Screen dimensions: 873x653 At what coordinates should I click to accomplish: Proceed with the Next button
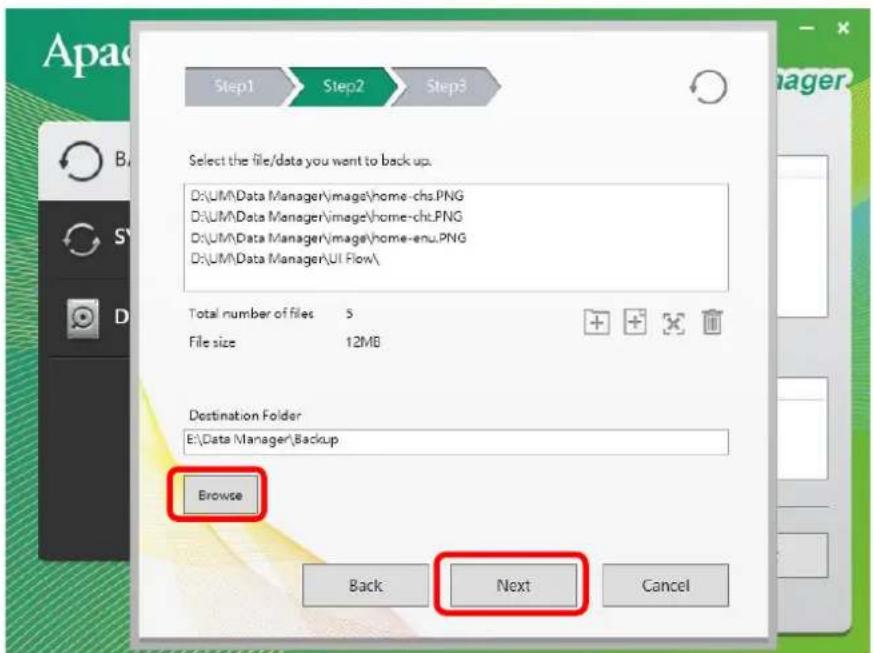click(x=513, y=585)
